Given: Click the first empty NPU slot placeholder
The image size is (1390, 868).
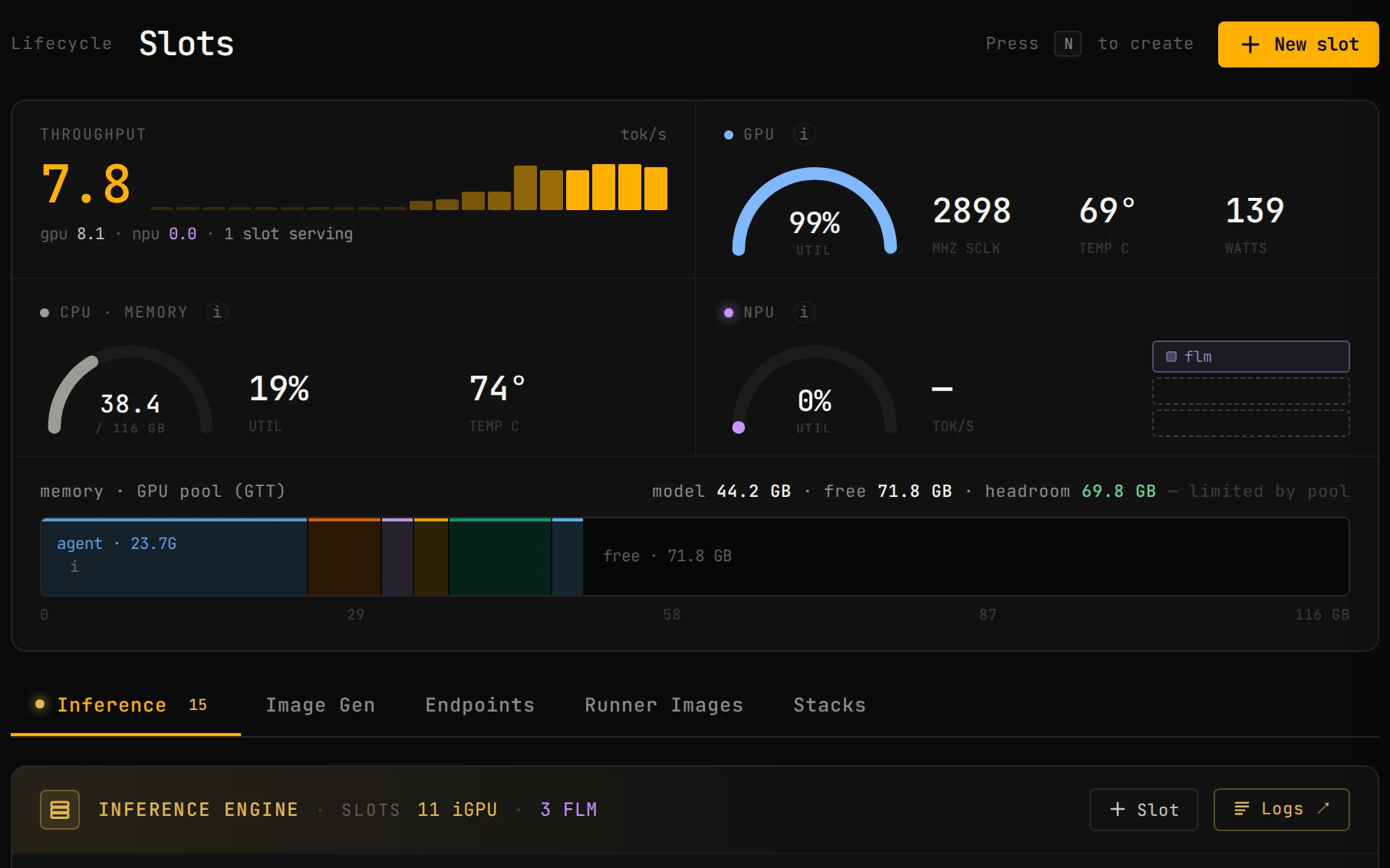Looking at the screenshot, I should (1250, 391).
